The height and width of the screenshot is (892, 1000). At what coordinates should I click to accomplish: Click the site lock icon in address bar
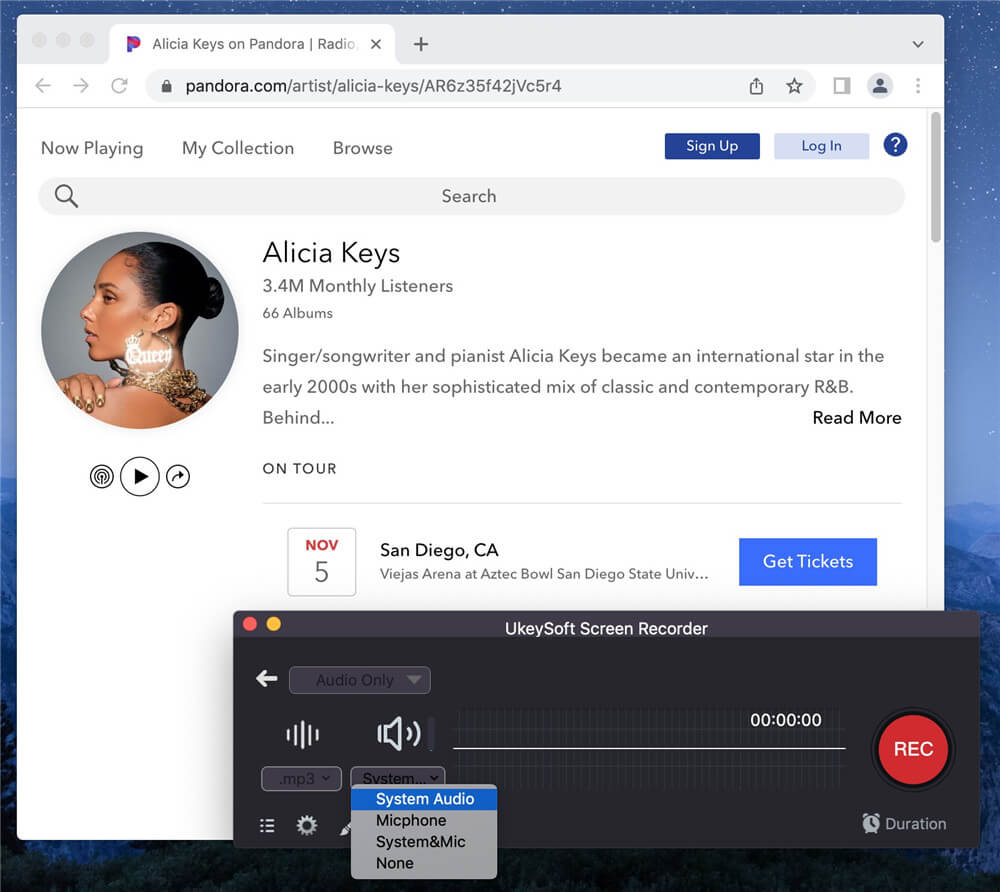(166, 86)
